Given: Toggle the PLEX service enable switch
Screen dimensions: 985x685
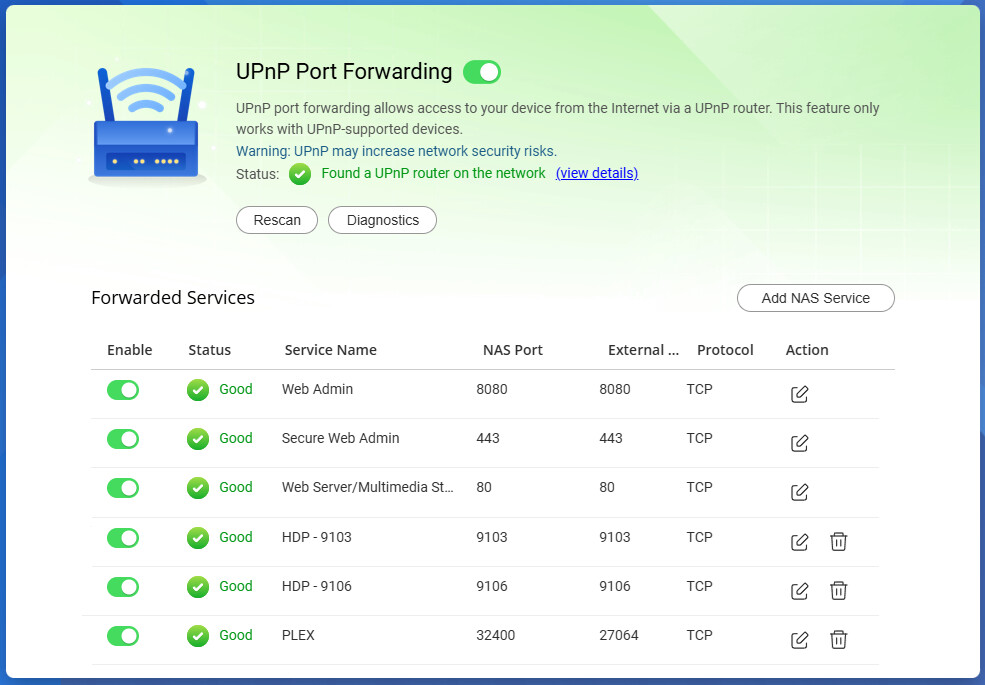Looking at the screenshot, I should (x=123, y=636).
